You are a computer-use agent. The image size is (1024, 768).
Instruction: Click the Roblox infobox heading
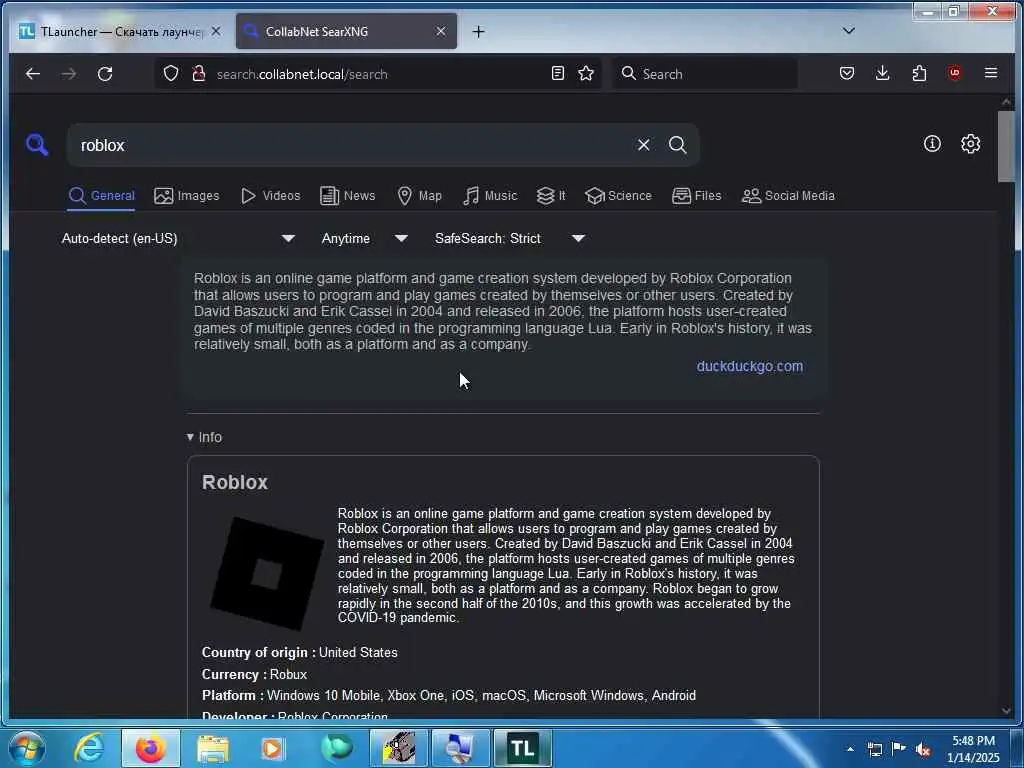(234, 482)
